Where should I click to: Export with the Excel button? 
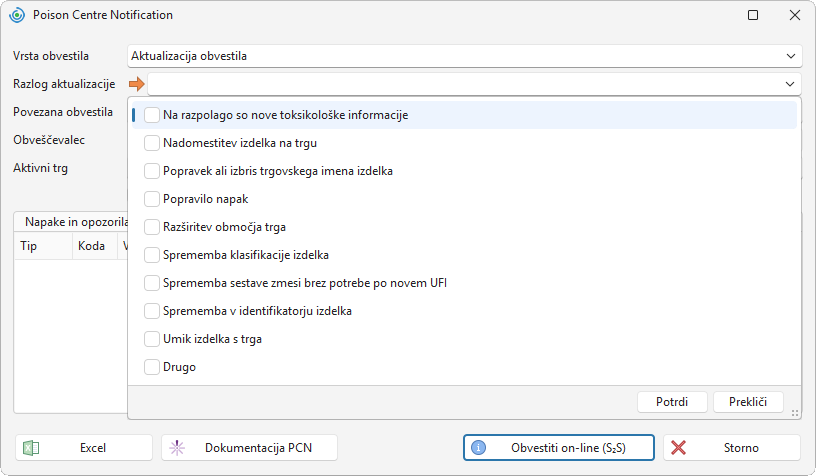tap(84, 448)
